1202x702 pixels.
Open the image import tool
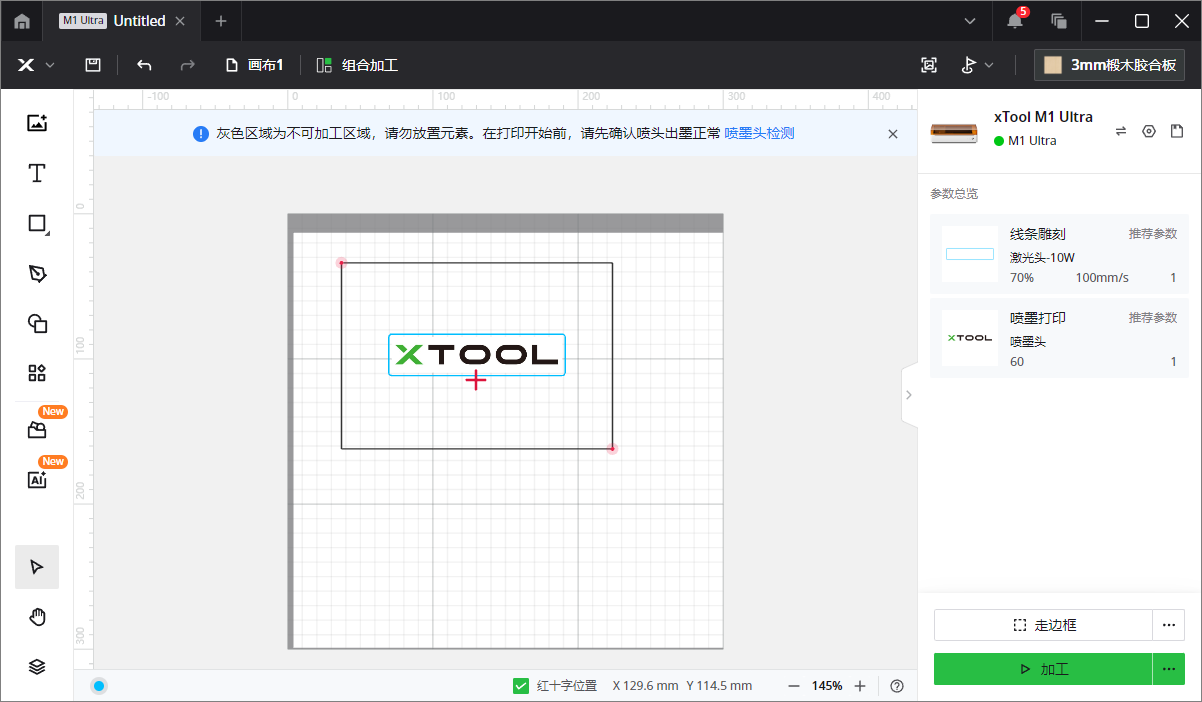point(37,123)
